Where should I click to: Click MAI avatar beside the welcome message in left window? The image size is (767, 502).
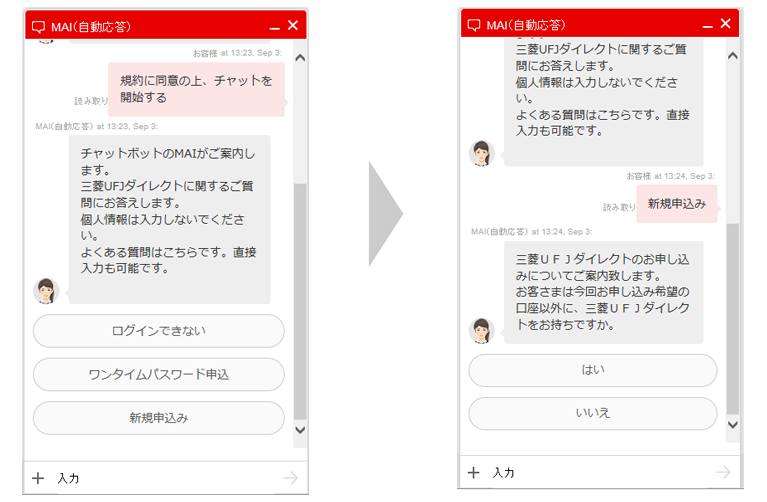[46, 291]
